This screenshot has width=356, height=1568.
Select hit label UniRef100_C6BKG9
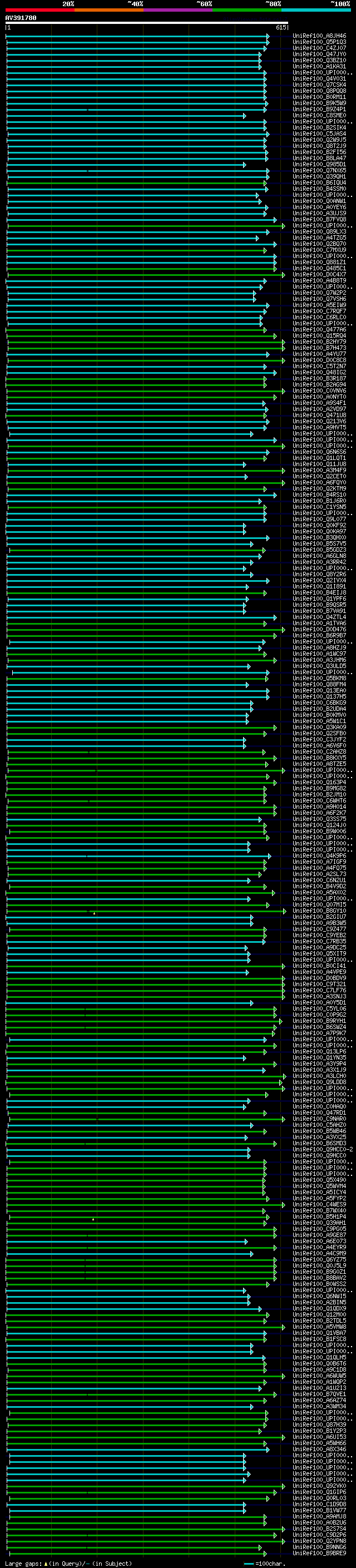click(319, 703)
